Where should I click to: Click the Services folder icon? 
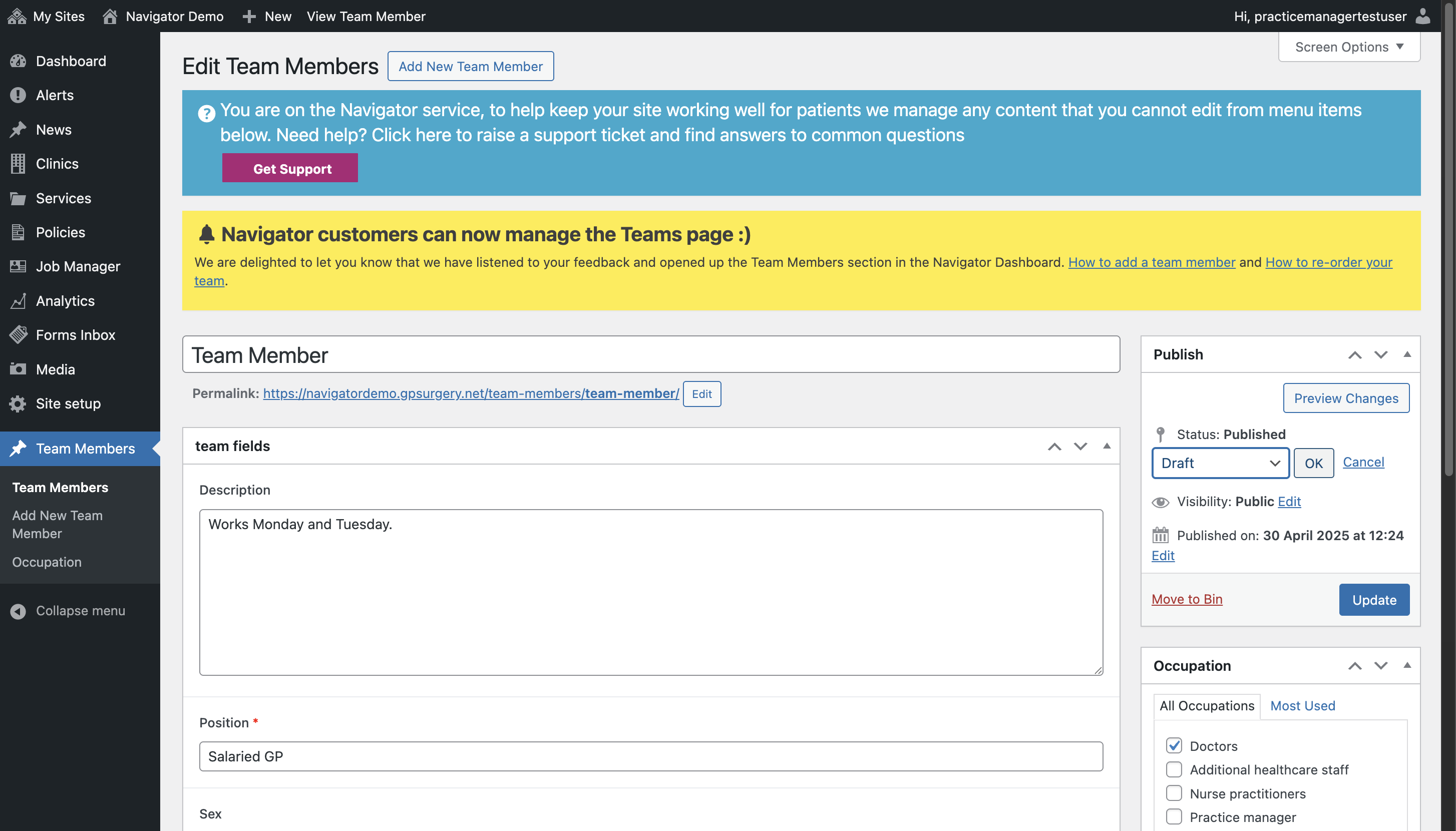[x=18, y=198]
